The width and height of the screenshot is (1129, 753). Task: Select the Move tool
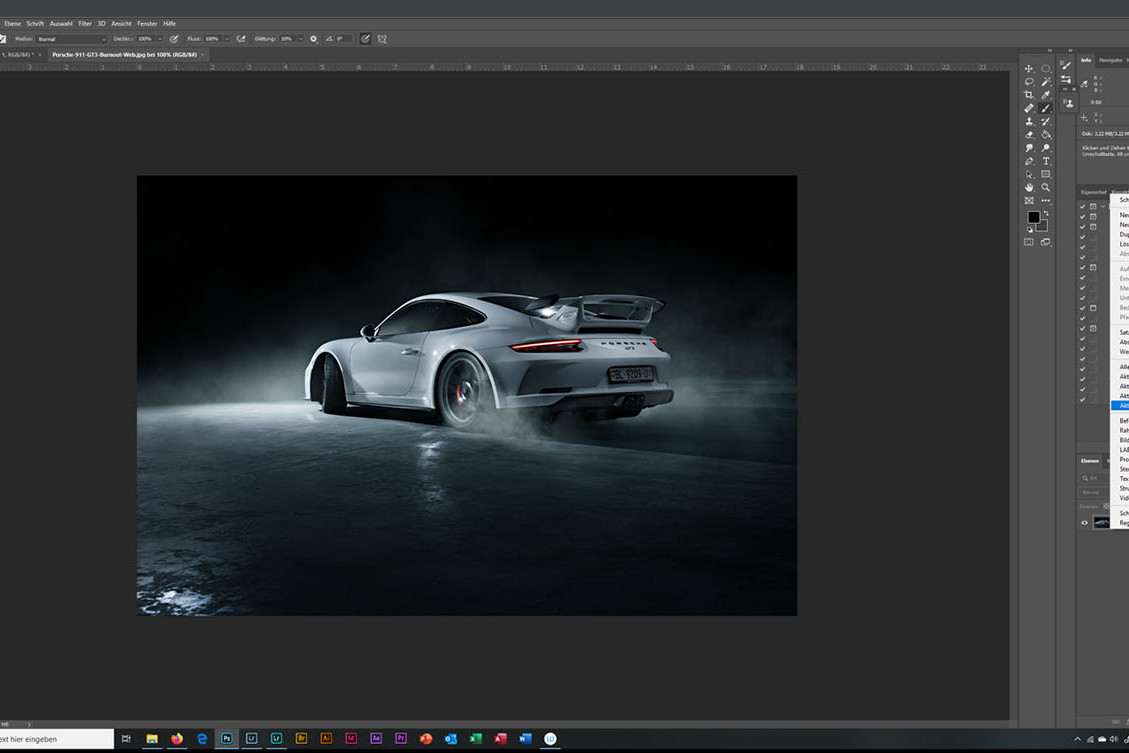tap(1029, 68)
